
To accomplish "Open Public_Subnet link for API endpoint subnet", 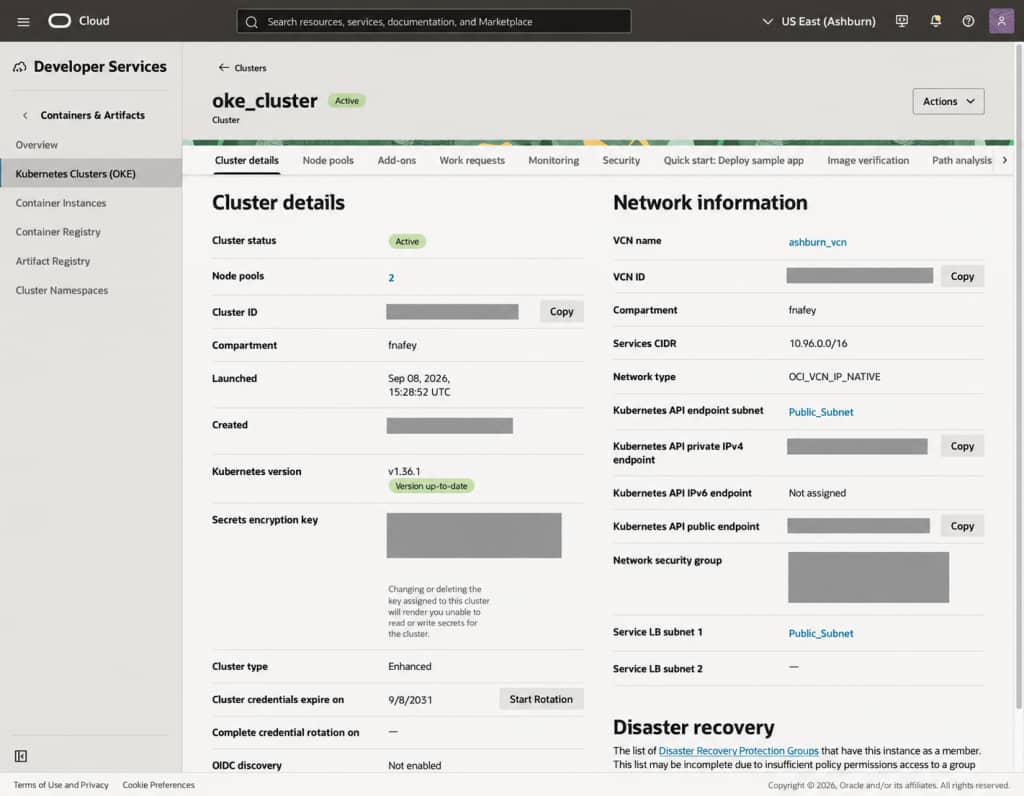I will pyautogui.click(x=821, y=412).
